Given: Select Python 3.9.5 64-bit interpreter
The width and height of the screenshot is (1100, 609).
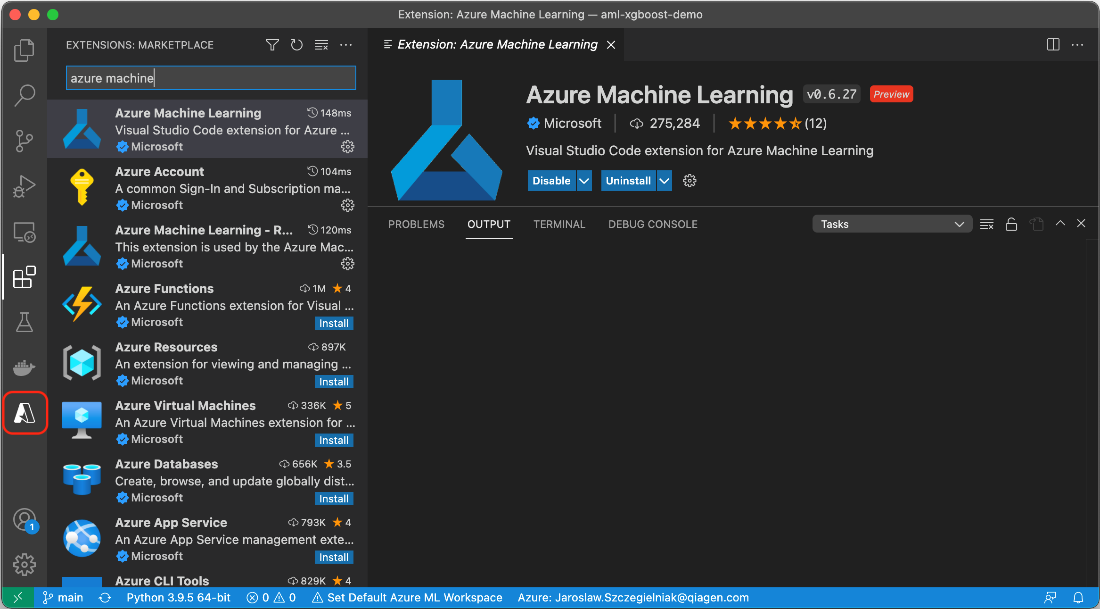Looking at the screenshot, I should point(178,598).
